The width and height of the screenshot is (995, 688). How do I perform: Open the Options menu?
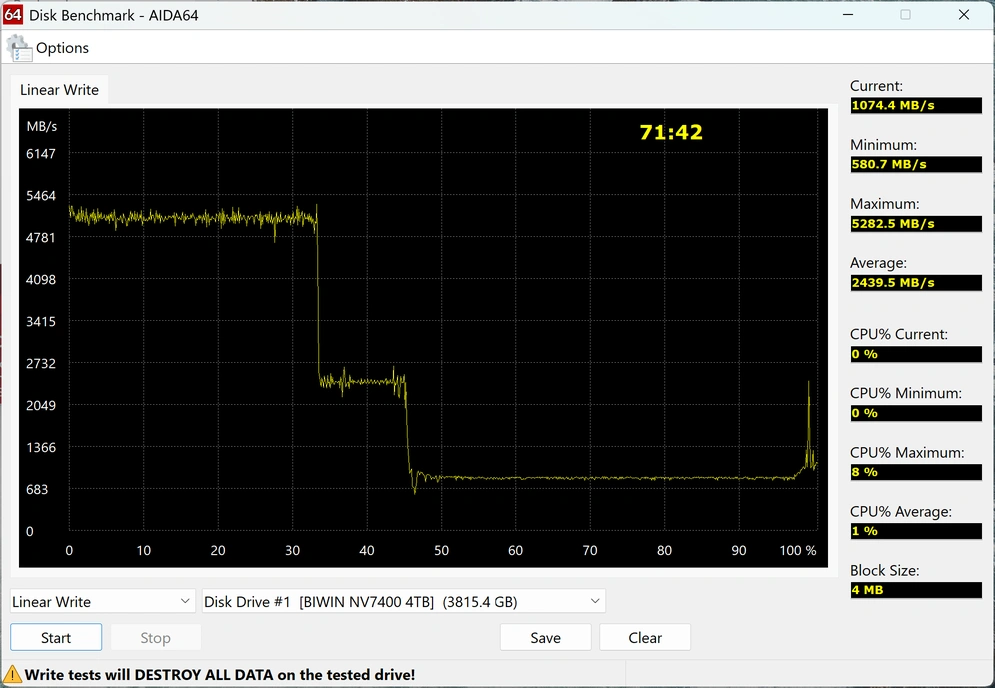pos(62,48)
